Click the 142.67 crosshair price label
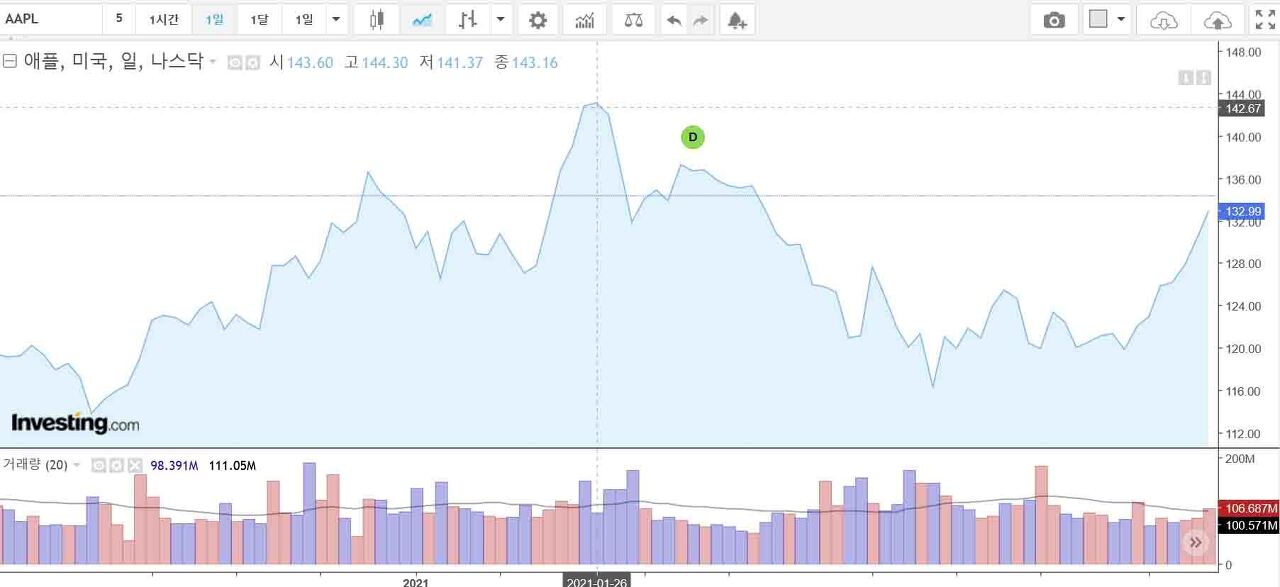Viewport: 1280px width, 587px height. coord(1241,108)
